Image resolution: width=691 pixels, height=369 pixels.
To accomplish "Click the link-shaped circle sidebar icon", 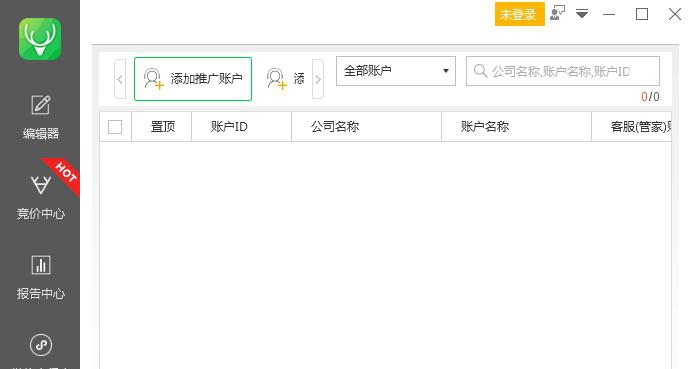I will tap(41, 345).
